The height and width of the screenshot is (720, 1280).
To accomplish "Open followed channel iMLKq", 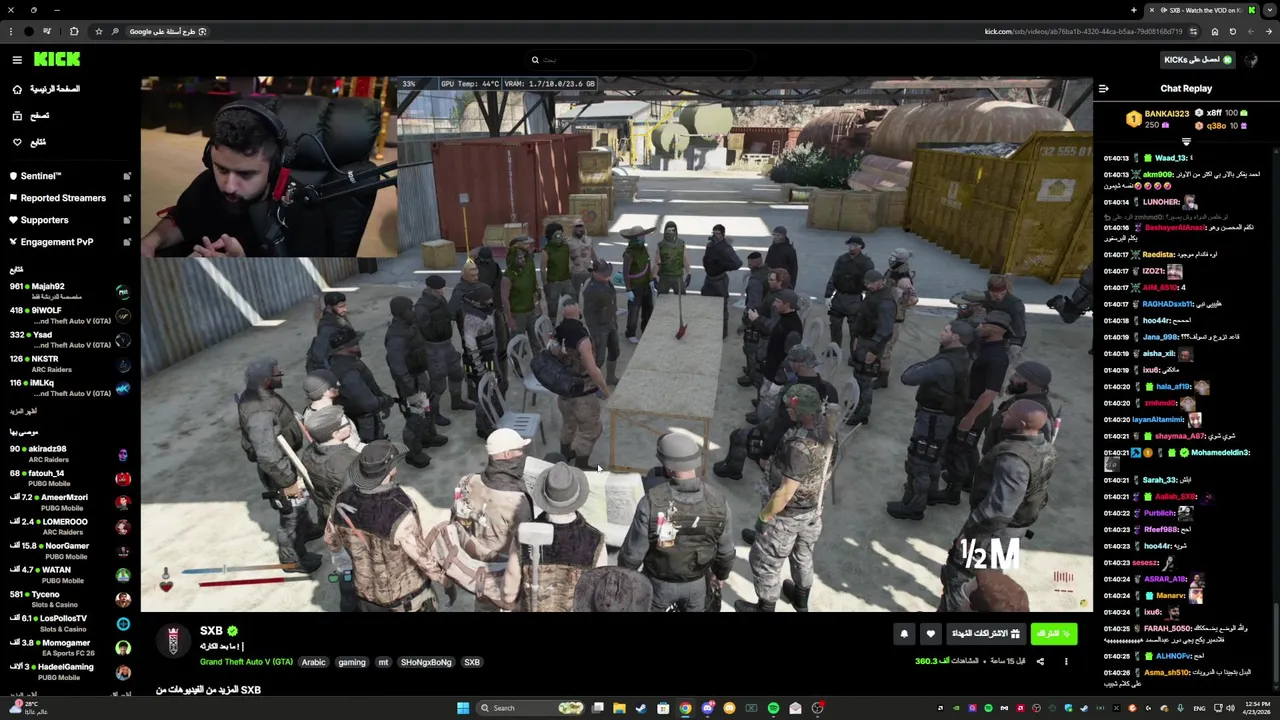I will coord(70,388).
